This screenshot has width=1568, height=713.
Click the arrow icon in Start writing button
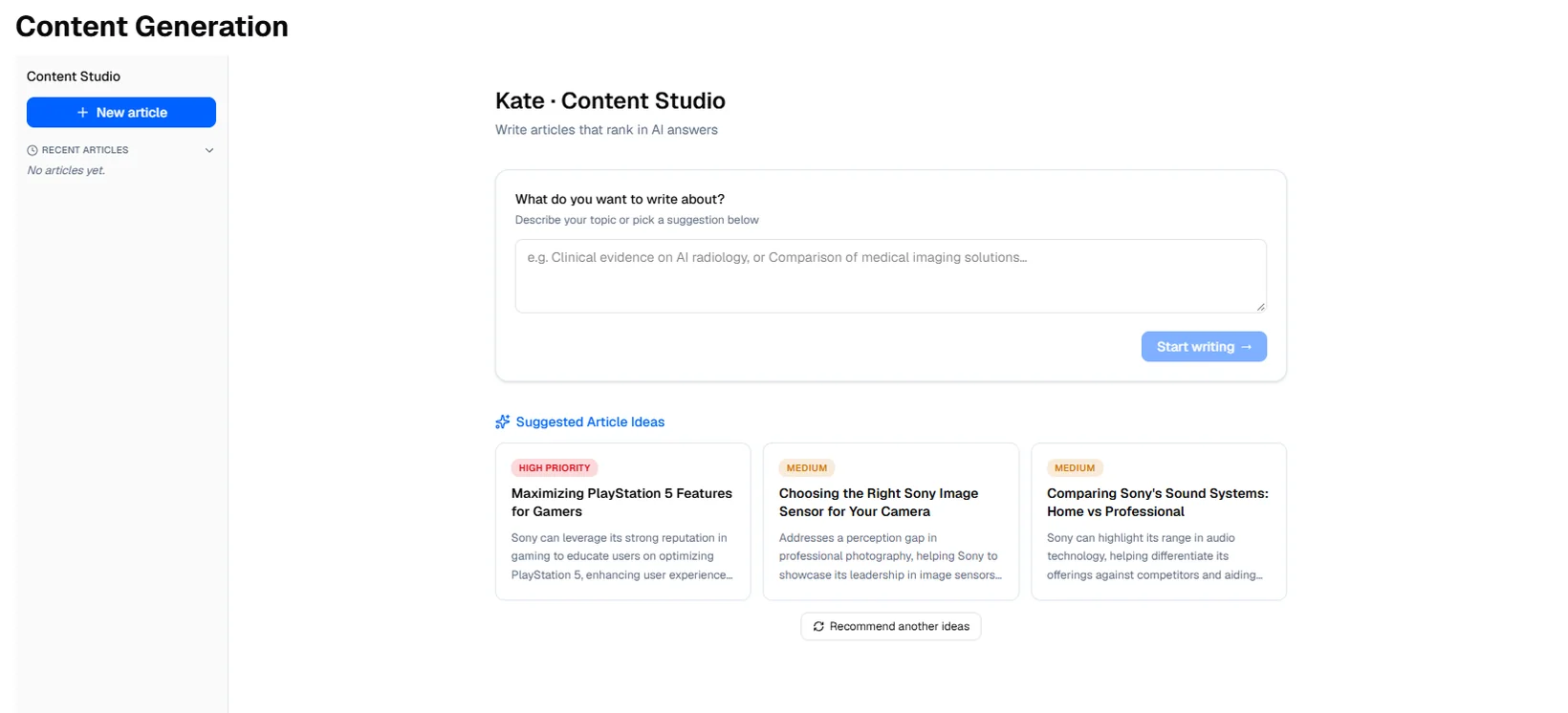[x=1246, y=347]
